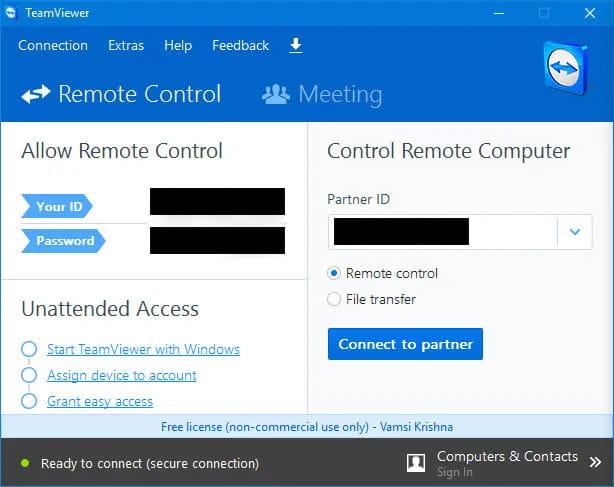Click the Connect to partner button
This screenshot has height=487, width=614.
[x=405, y=344]
